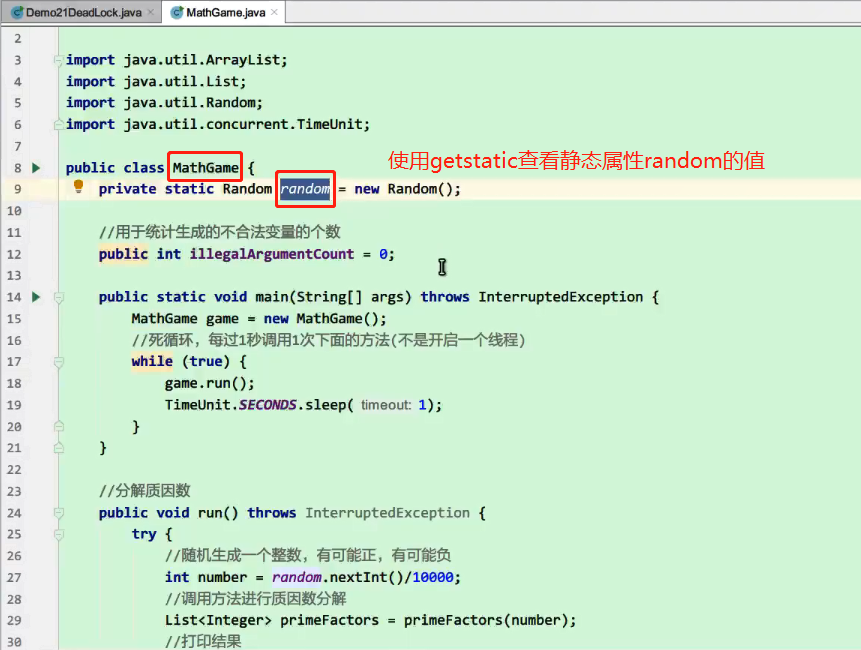Run the main method from the gutter arrow

pyautogui.click(x=36, y=297)
